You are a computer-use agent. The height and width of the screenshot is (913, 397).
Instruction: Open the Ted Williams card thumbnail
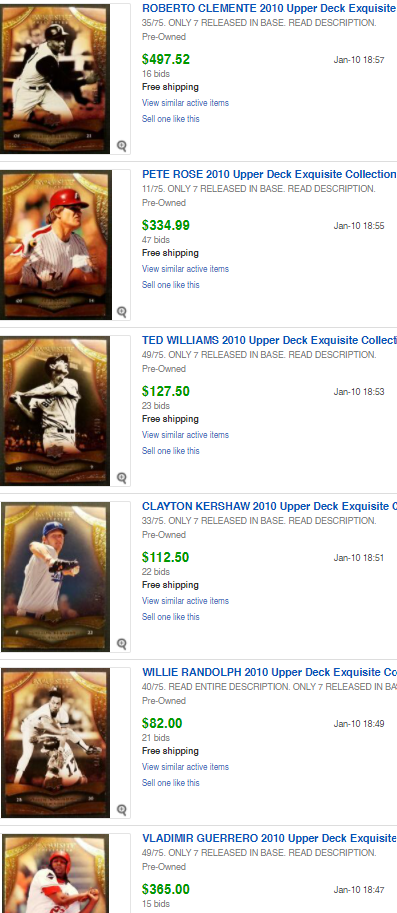tap(55, 411)
